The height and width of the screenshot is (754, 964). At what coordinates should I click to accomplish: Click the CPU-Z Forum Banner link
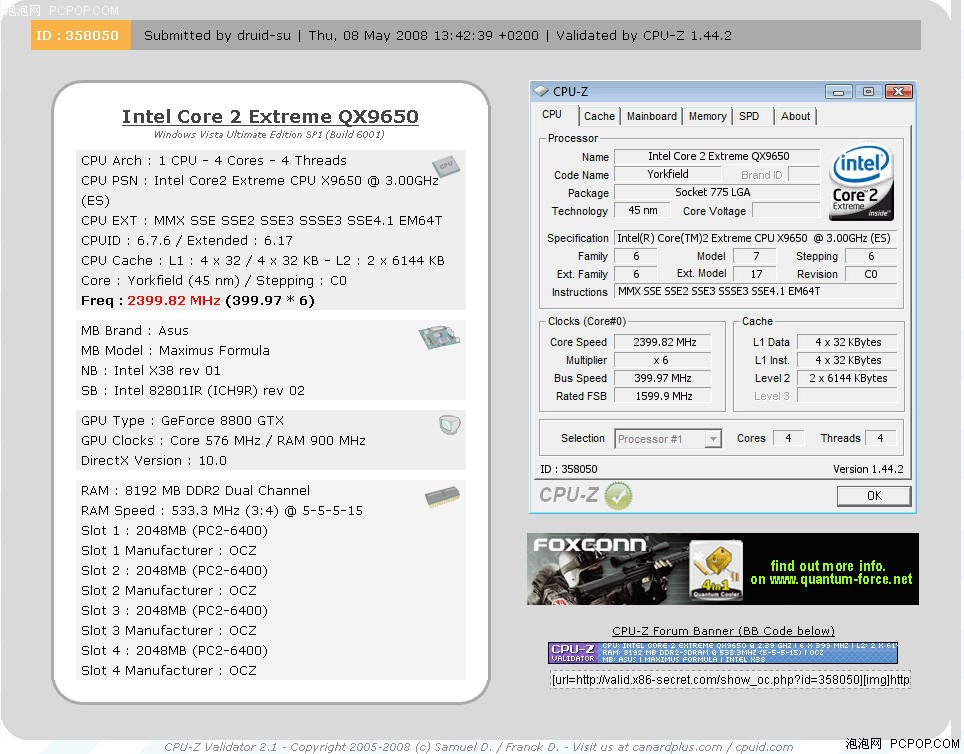coord(723,631)
